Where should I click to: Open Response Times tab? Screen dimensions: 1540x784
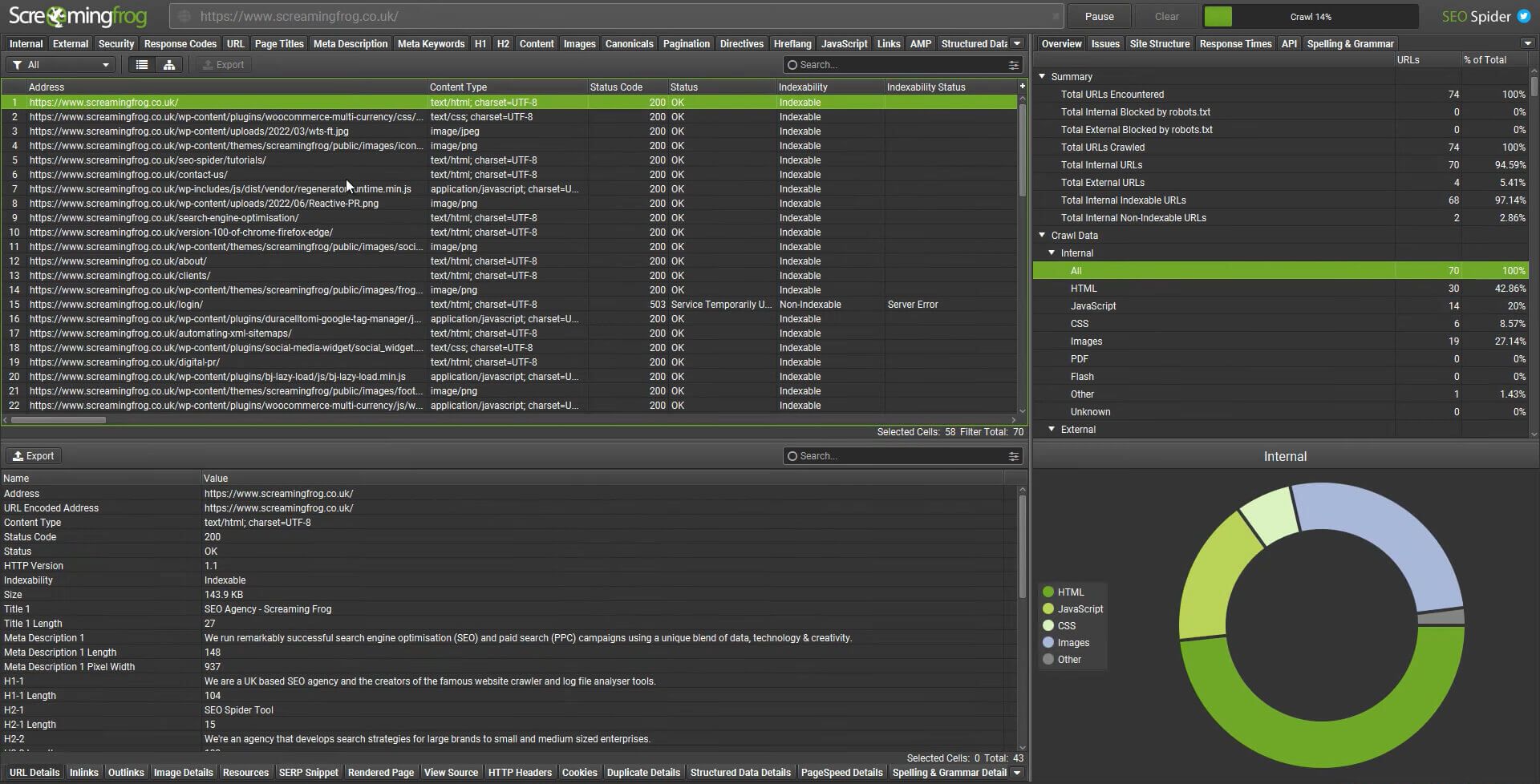1235,43
